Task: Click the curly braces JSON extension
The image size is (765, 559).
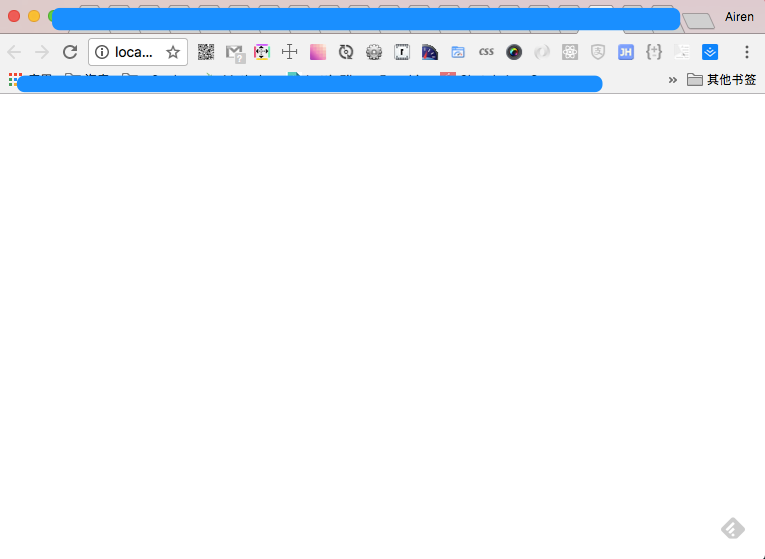Action: tap(654, 52)
